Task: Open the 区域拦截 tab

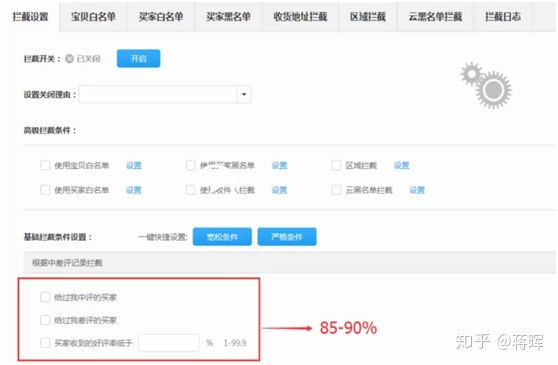Action: (x=368, y=17)
